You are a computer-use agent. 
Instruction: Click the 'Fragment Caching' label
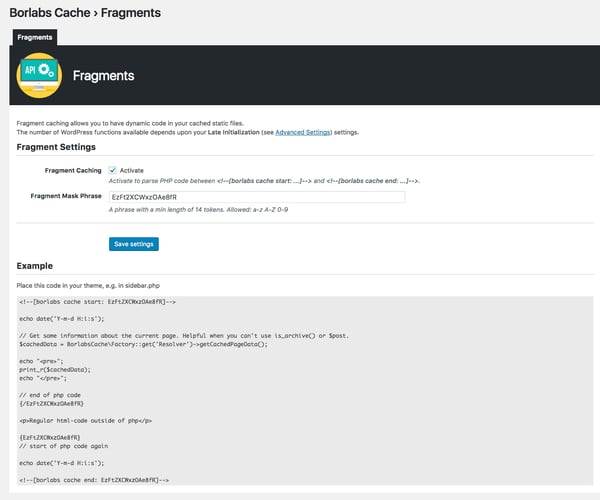[73, 171]
